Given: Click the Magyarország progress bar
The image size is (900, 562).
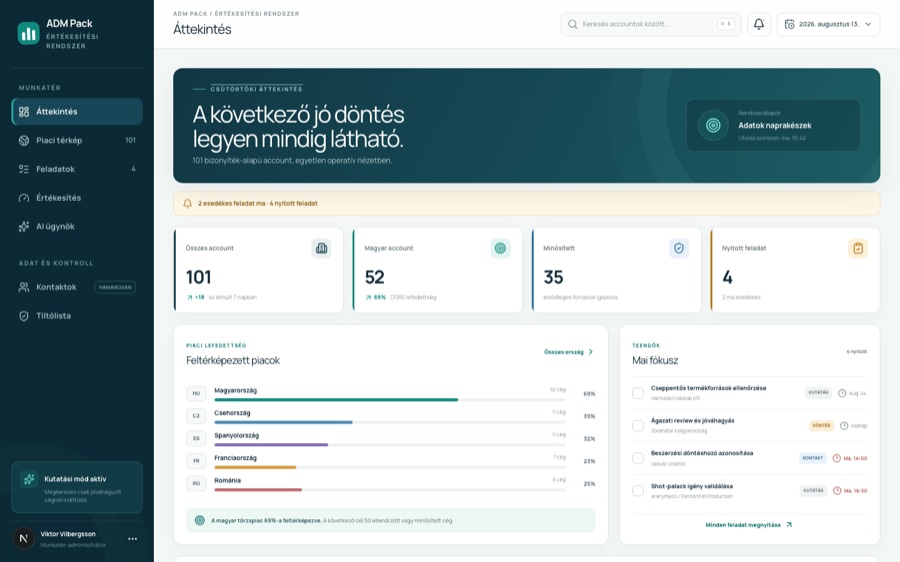Looking at the screenshot, I should (390, 400).
